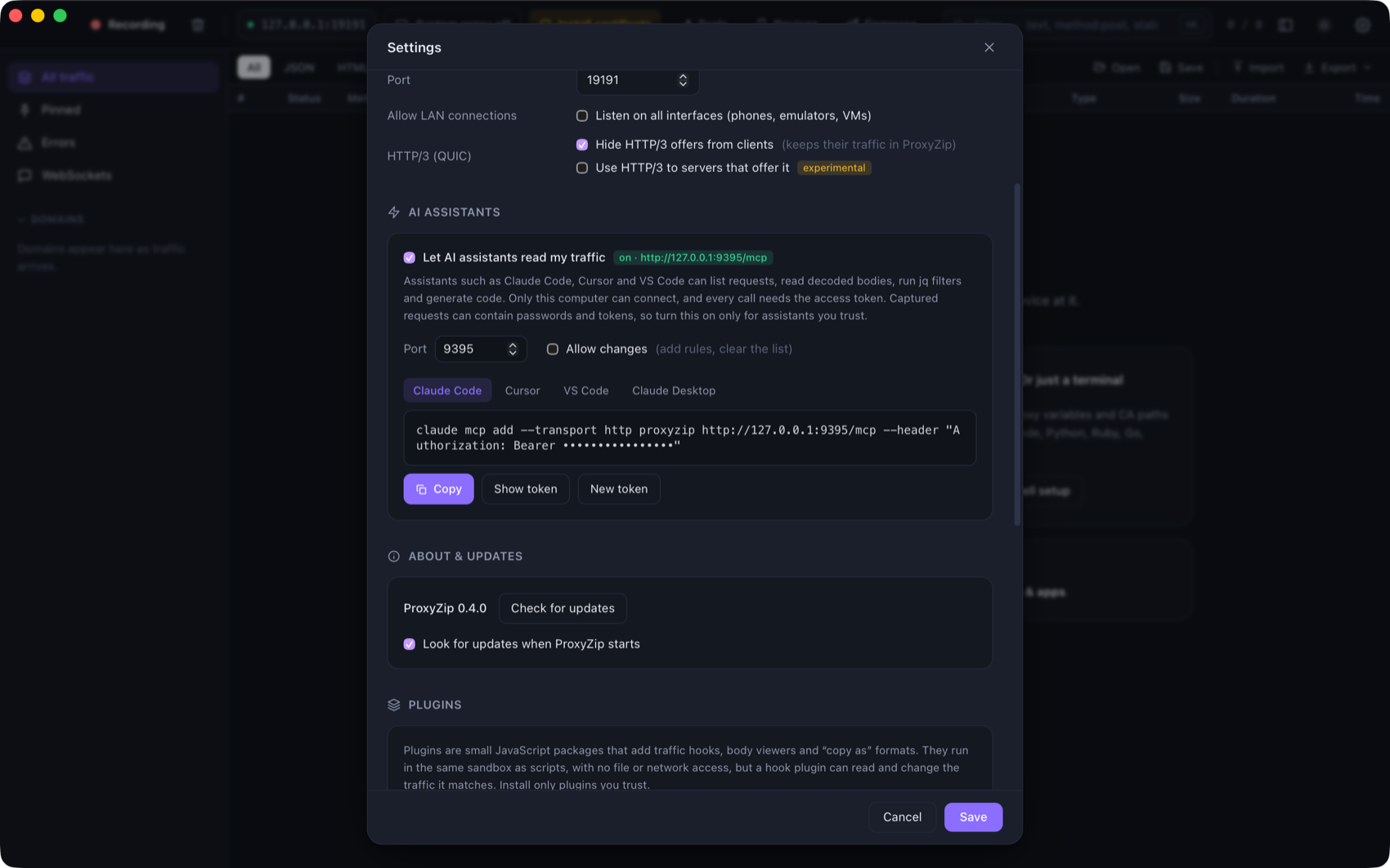Click the experimental badge
The height and width of the screenshot is (868, 1390).
pyautogui.click(x=834, y=168)
